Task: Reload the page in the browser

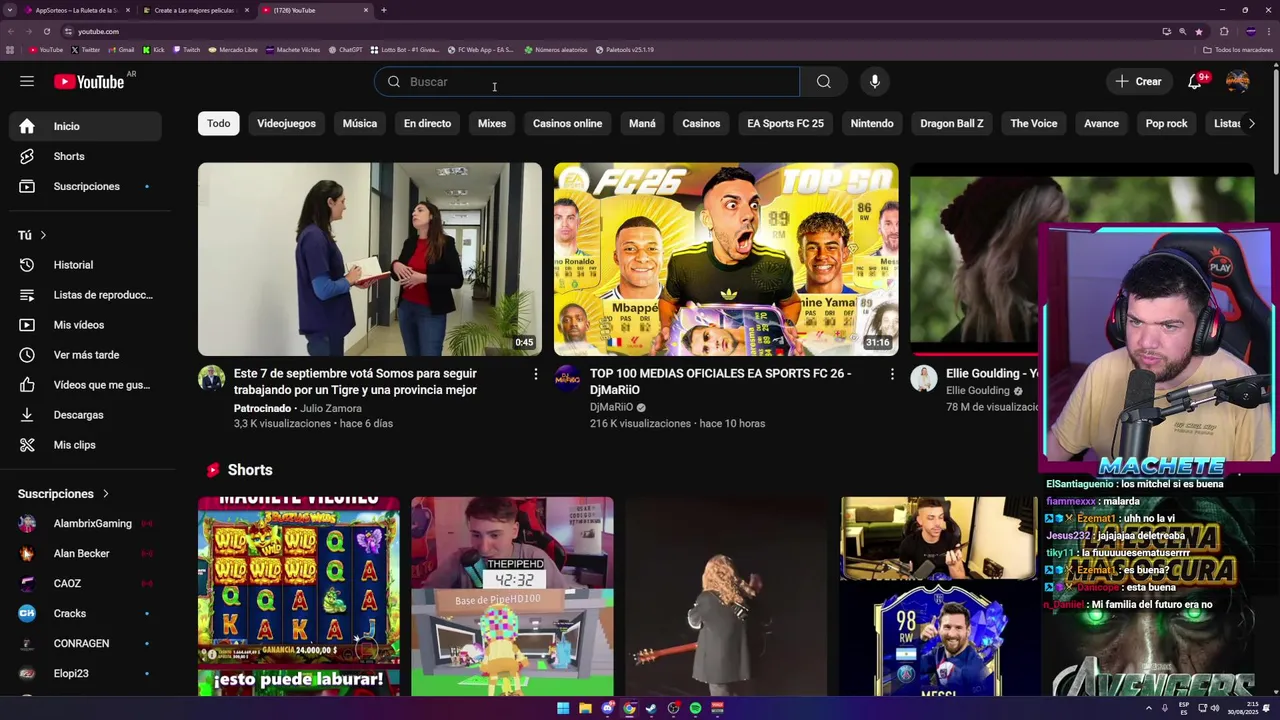Action: click(x=46, y=31)
